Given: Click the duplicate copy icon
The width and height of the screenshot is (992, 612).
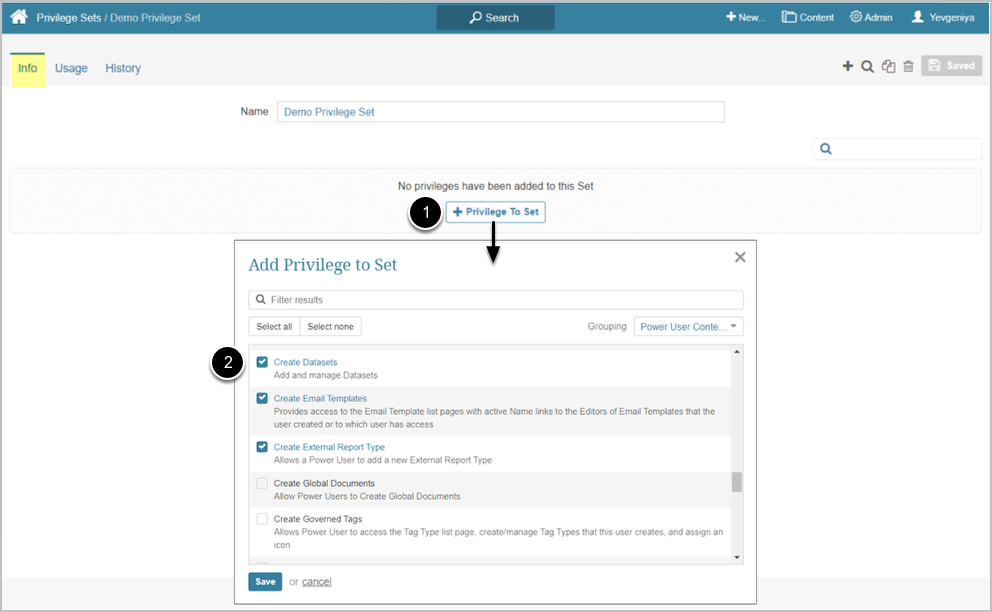Looking at the screenshot, I should [x=888, y=66].
